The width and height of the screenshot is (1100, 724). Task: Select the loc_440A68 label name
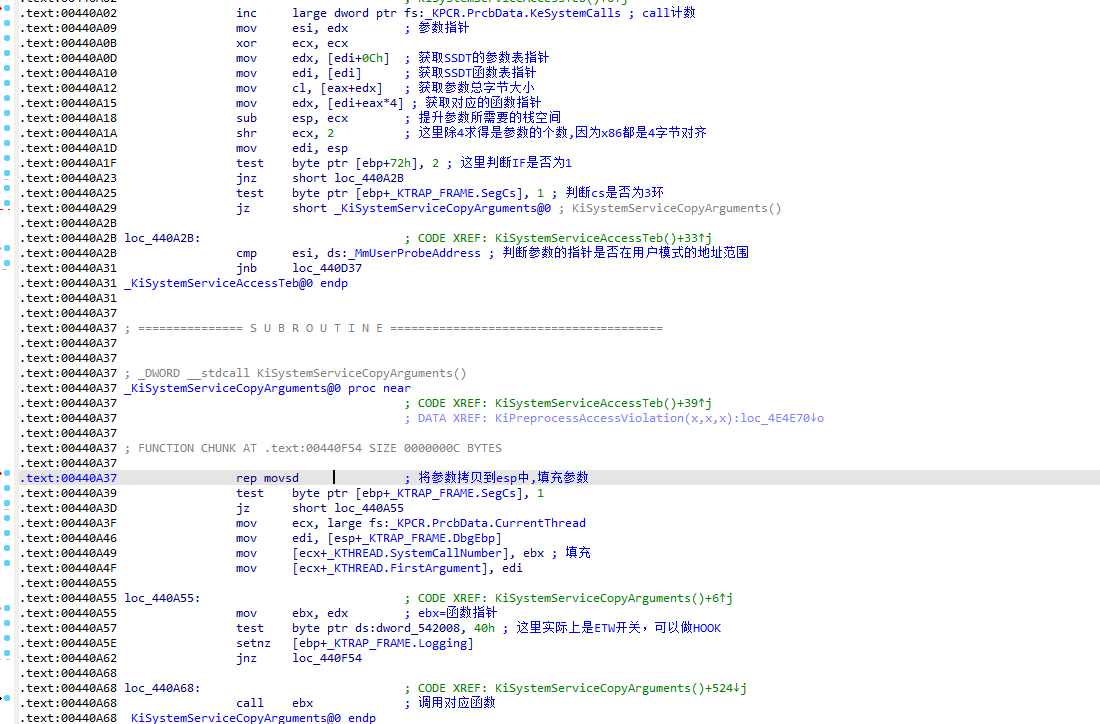pos(162,688)
